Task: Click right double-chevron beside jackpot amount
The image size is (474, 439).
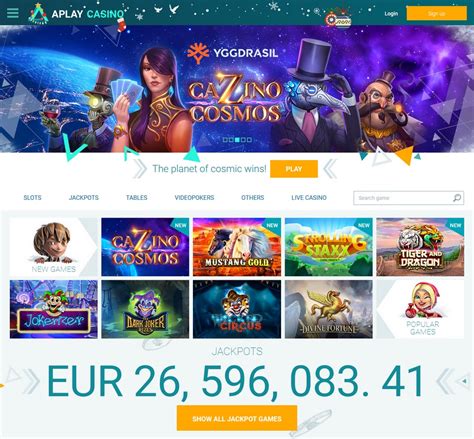Action: [x=445, y=381]
